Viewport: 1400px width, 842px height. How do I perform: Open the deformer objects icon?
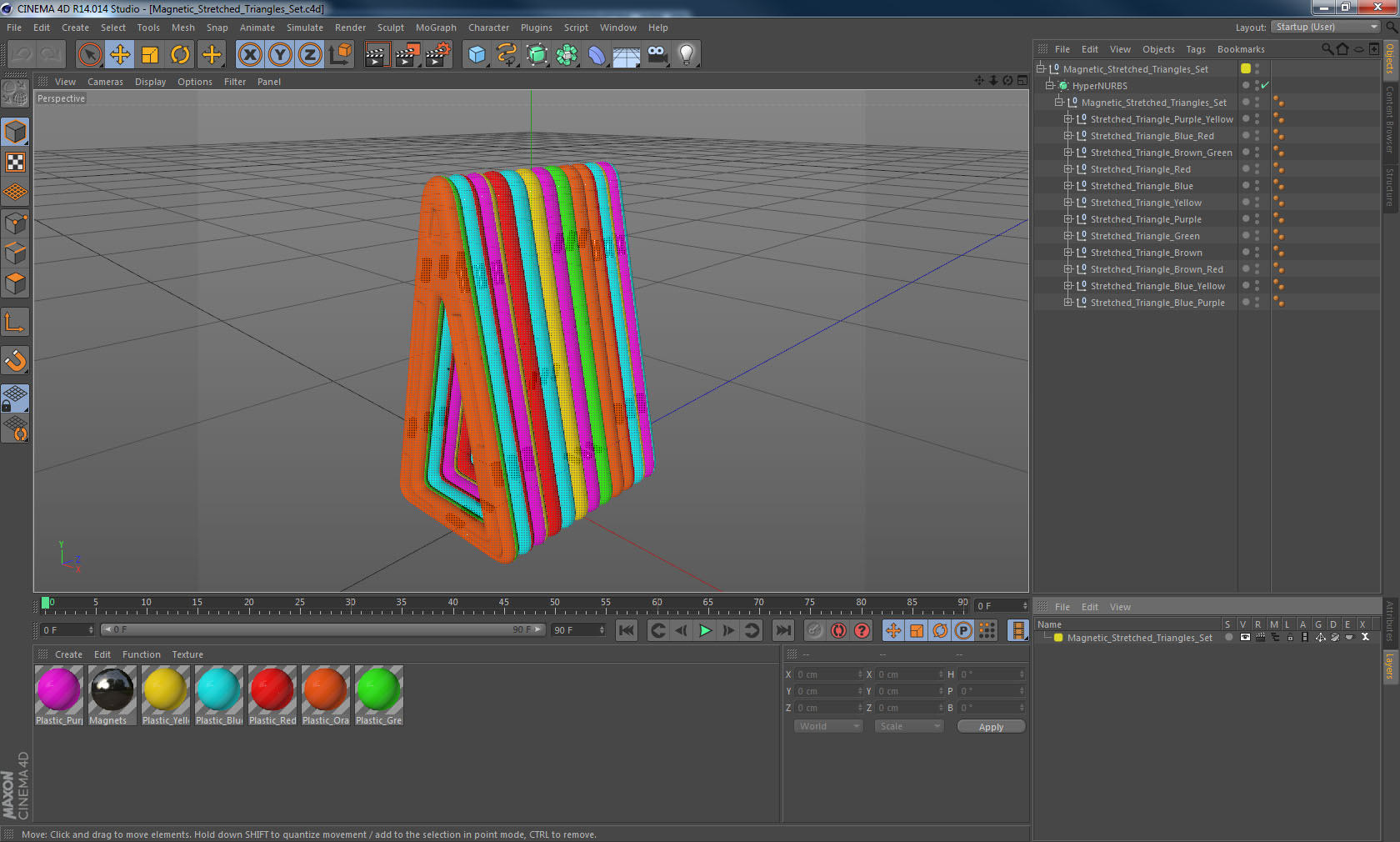pos(597,55)
